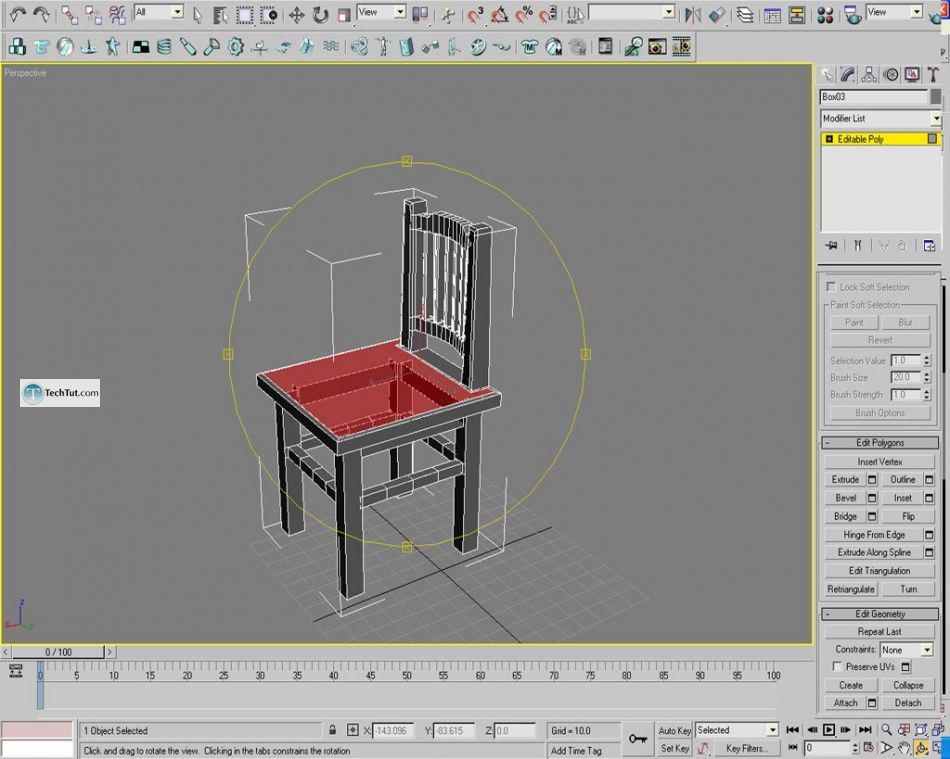950x759 pixels.
Task: Activate the Select and Move tool
Action: [x=296, y=15]
